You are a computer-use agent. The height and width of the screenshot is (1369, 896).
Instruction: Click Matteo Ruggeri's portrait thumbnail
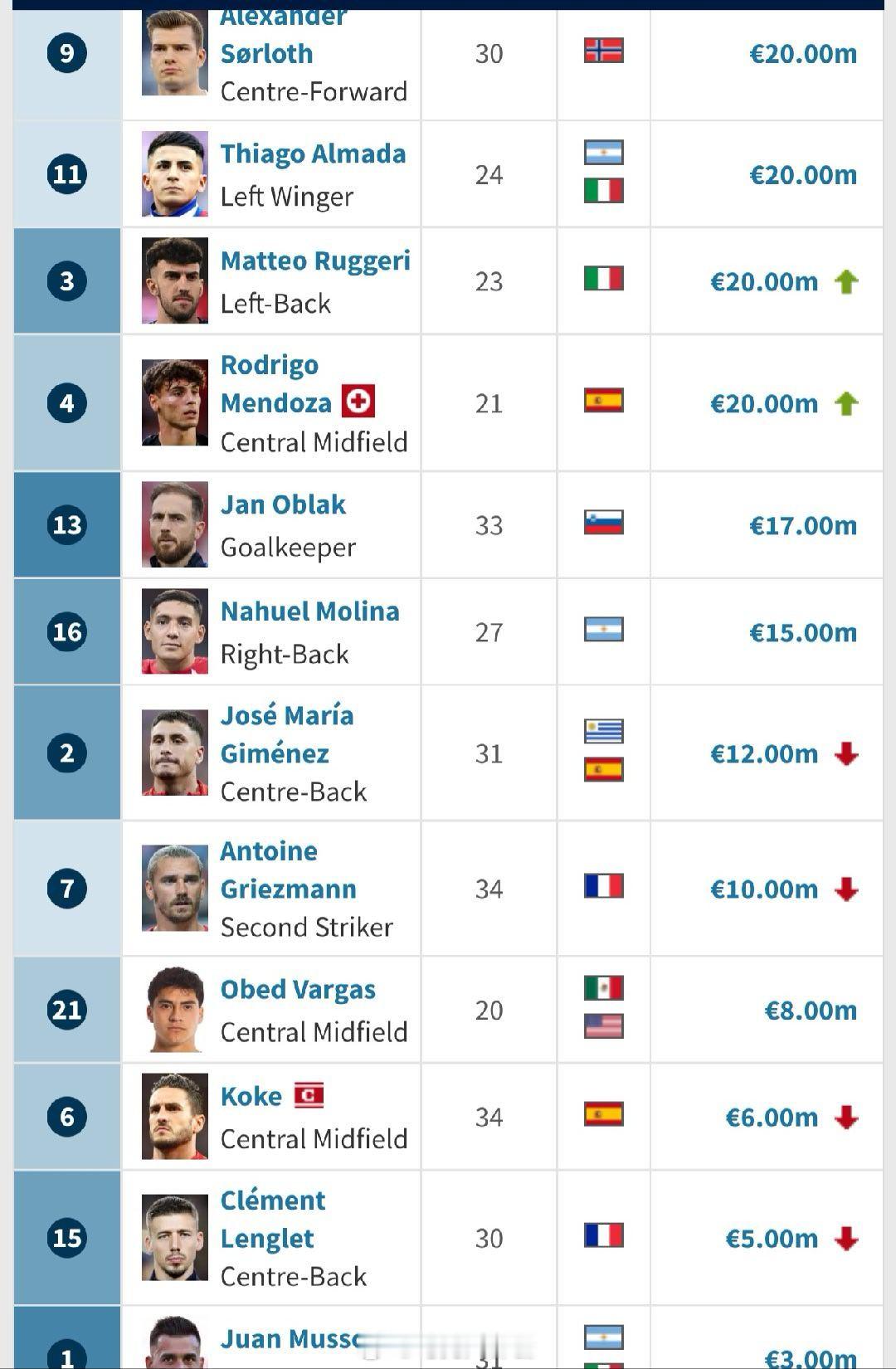click(x=174, y=281)
